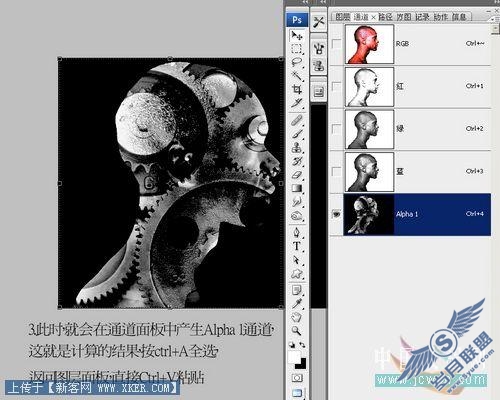Image resolution: width=500 pixels, height=400 pixels.
Task: Toggle Quick Mask mode
Action: pos(297,378)
